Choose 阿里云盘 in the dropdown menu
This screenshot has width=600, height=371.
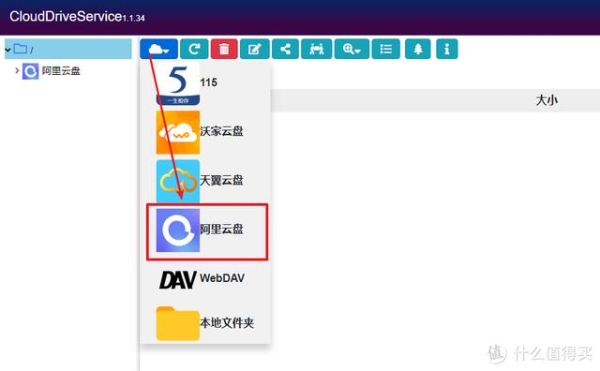pyautogui.click(x=207, y=230)
